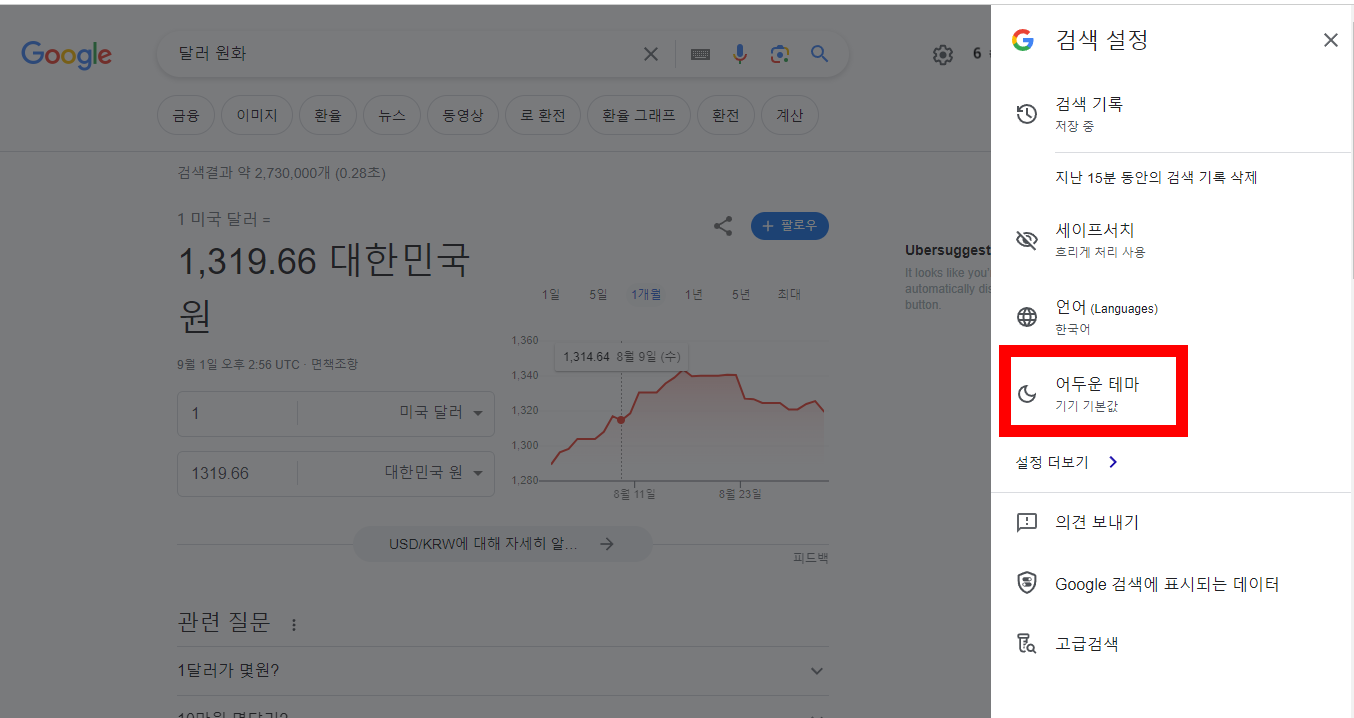Open the three-dot menu next to 관련 질문
Screen dimensions: 1354x718
tap(294, 625)
